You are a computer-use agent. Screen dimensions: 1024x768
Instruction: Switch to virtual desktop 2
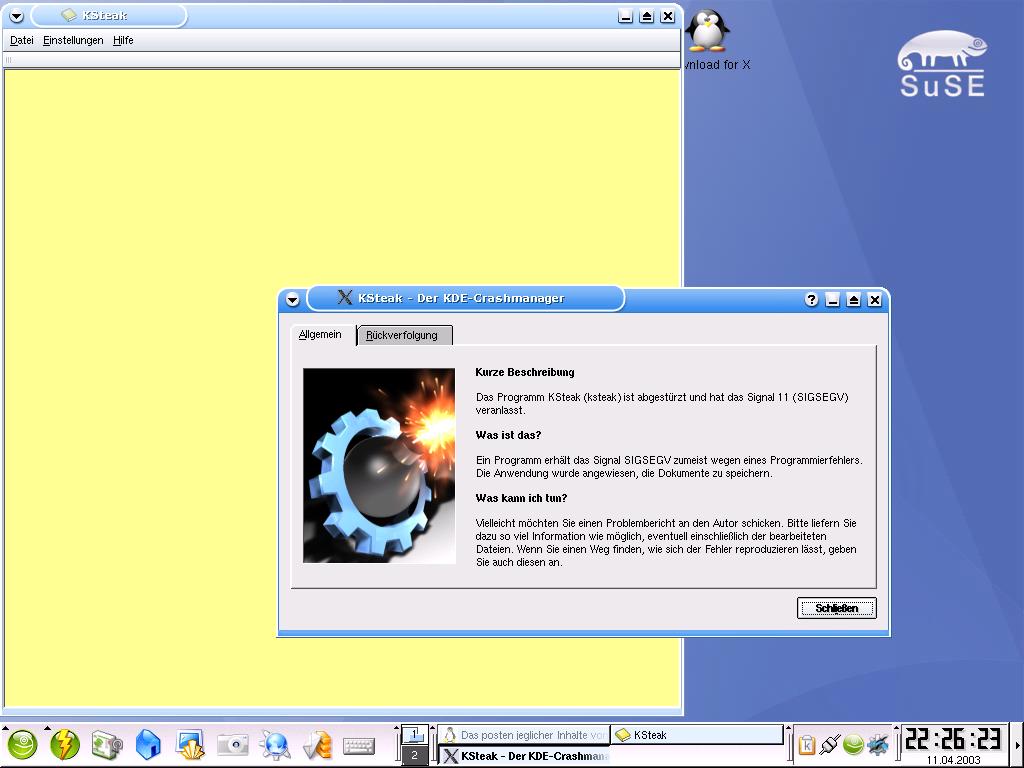pyautogui.click(x=414, y=756)
